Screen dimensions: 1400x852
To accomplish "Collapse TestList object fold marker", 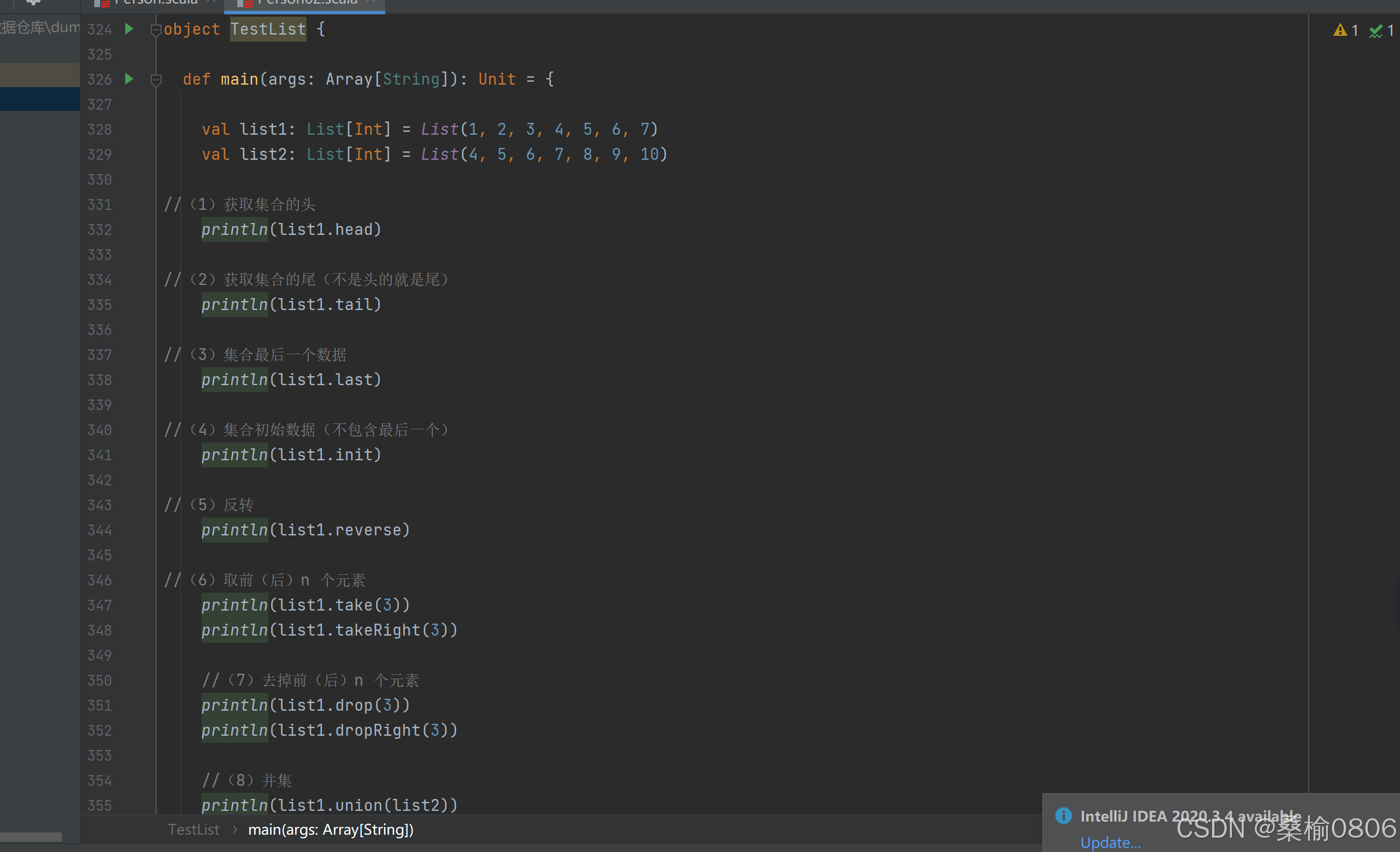I will [x=156, y=29].
